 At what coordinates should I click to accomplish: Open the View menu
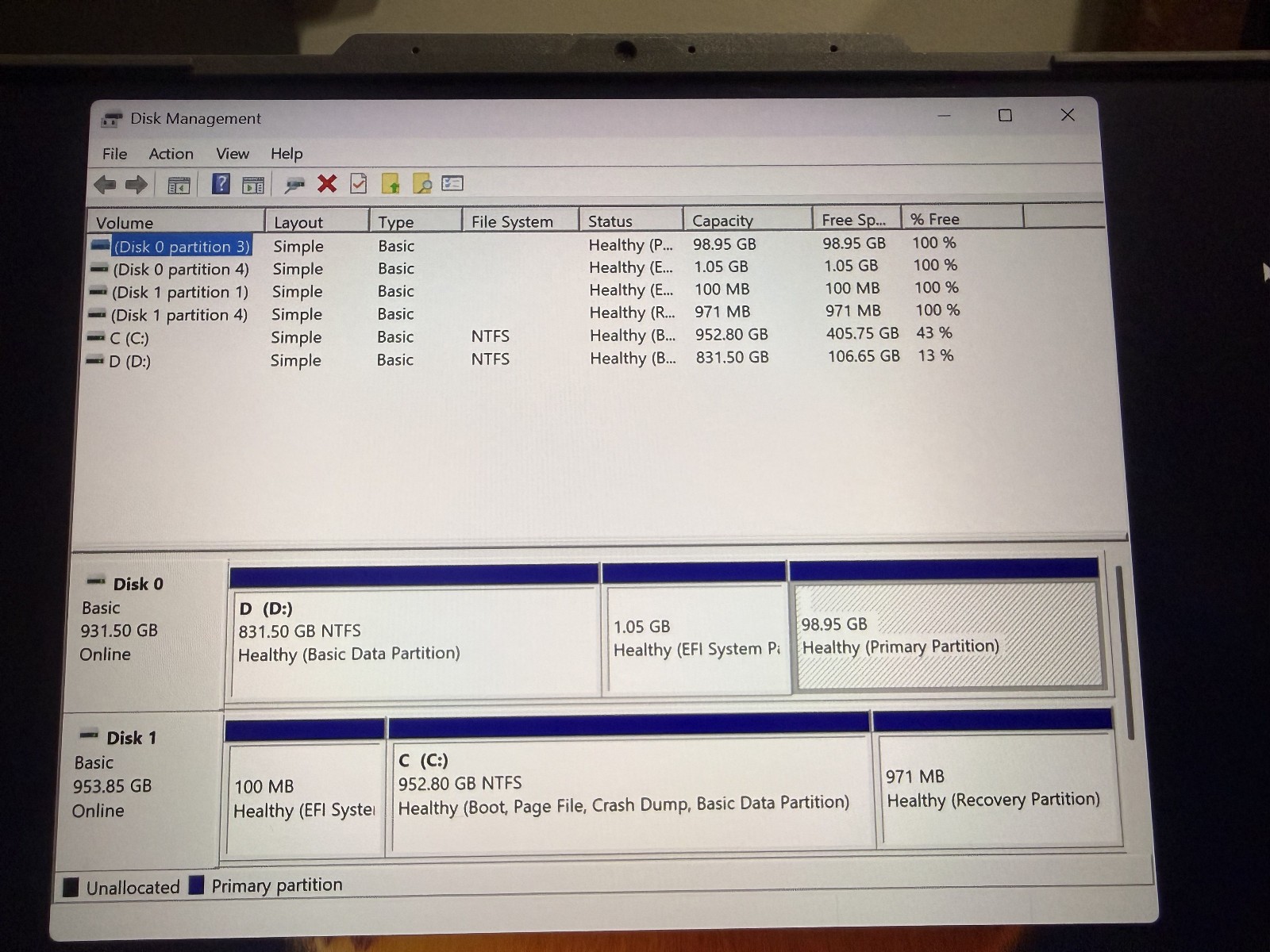pos(233,154)
